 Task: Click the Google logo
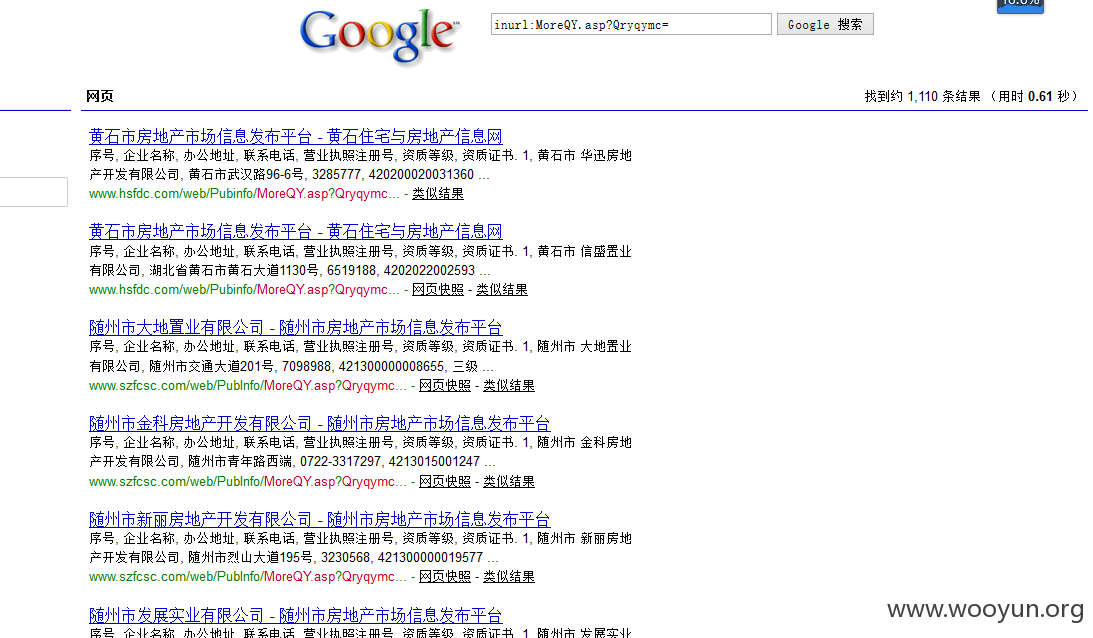point(380,36)
